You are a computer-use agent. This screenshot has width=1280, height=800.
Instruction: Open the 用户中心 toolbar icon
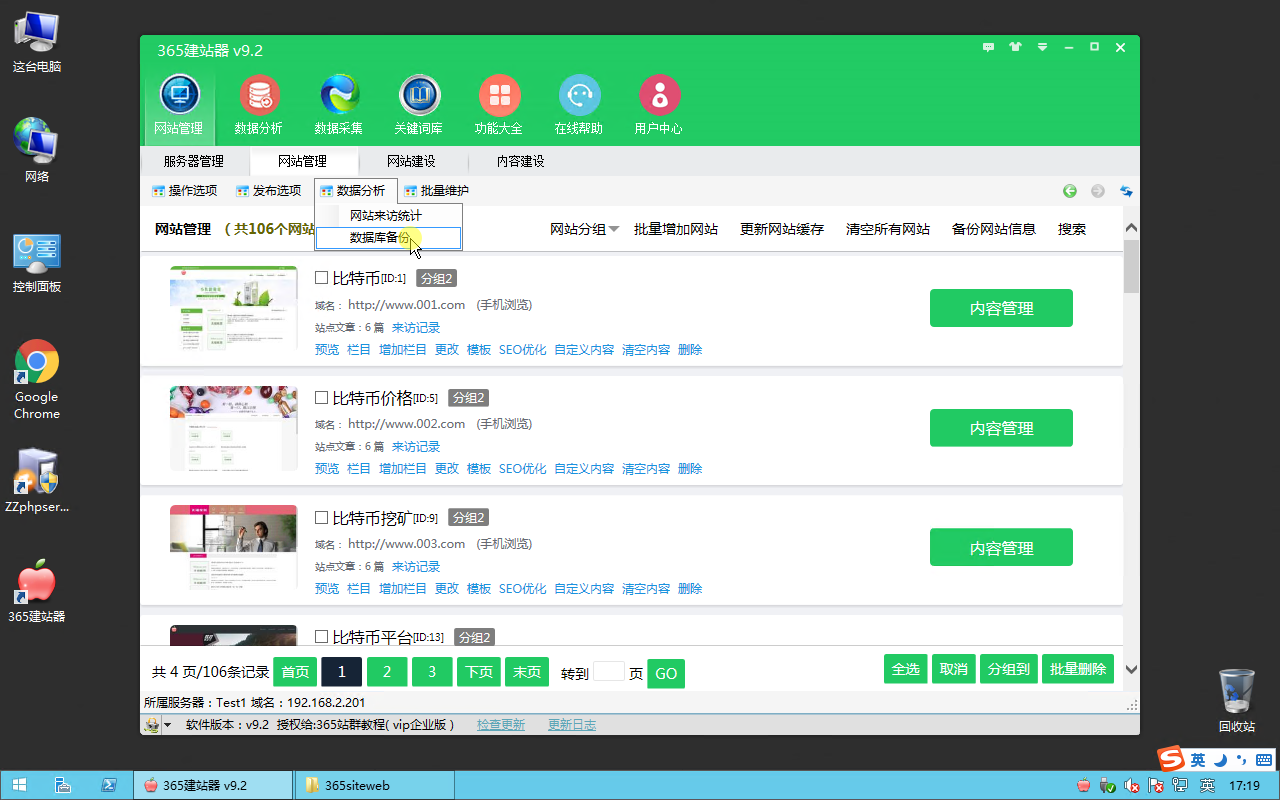point(659,105)
